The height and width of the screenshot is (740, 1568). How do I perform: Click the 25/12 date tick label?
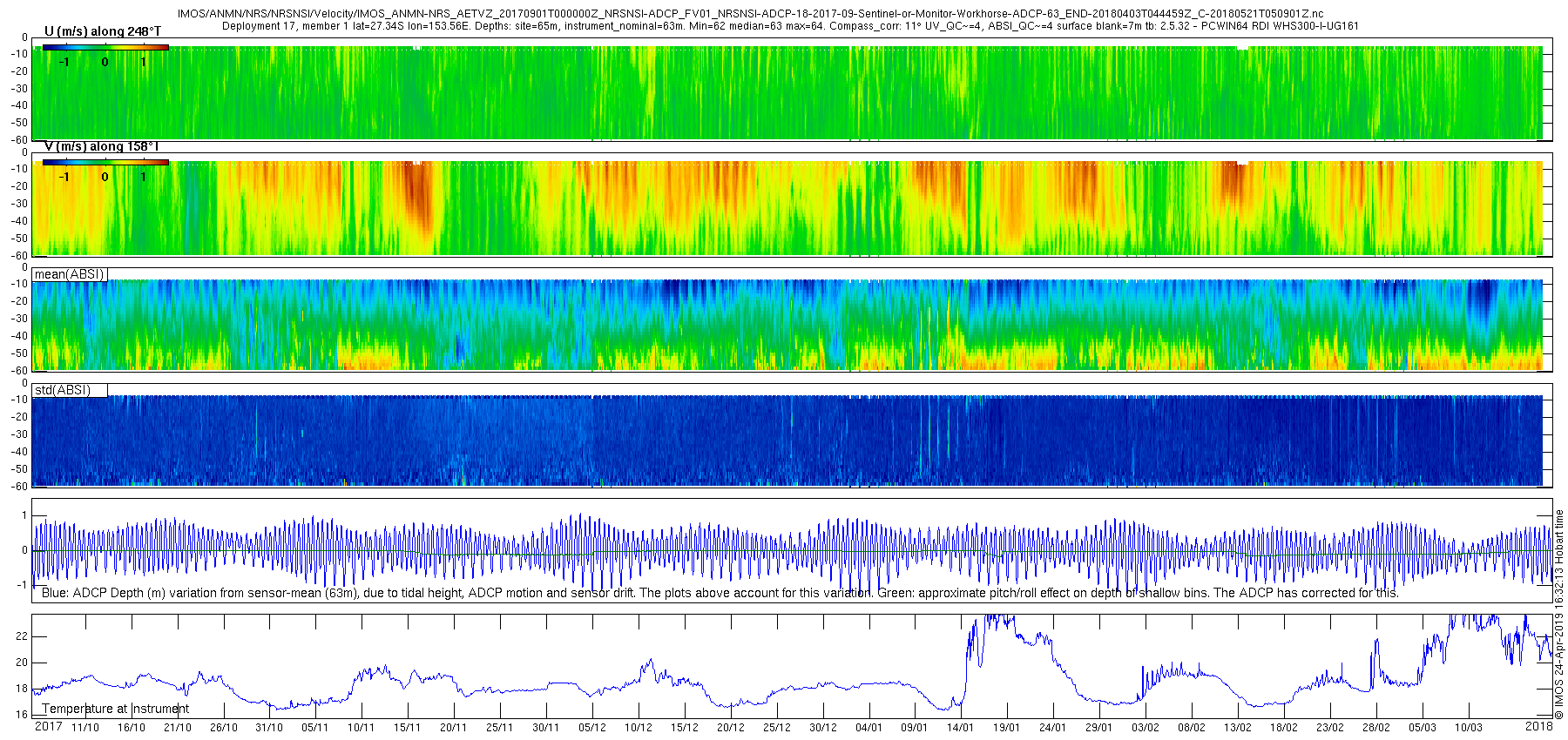point(777,728)
